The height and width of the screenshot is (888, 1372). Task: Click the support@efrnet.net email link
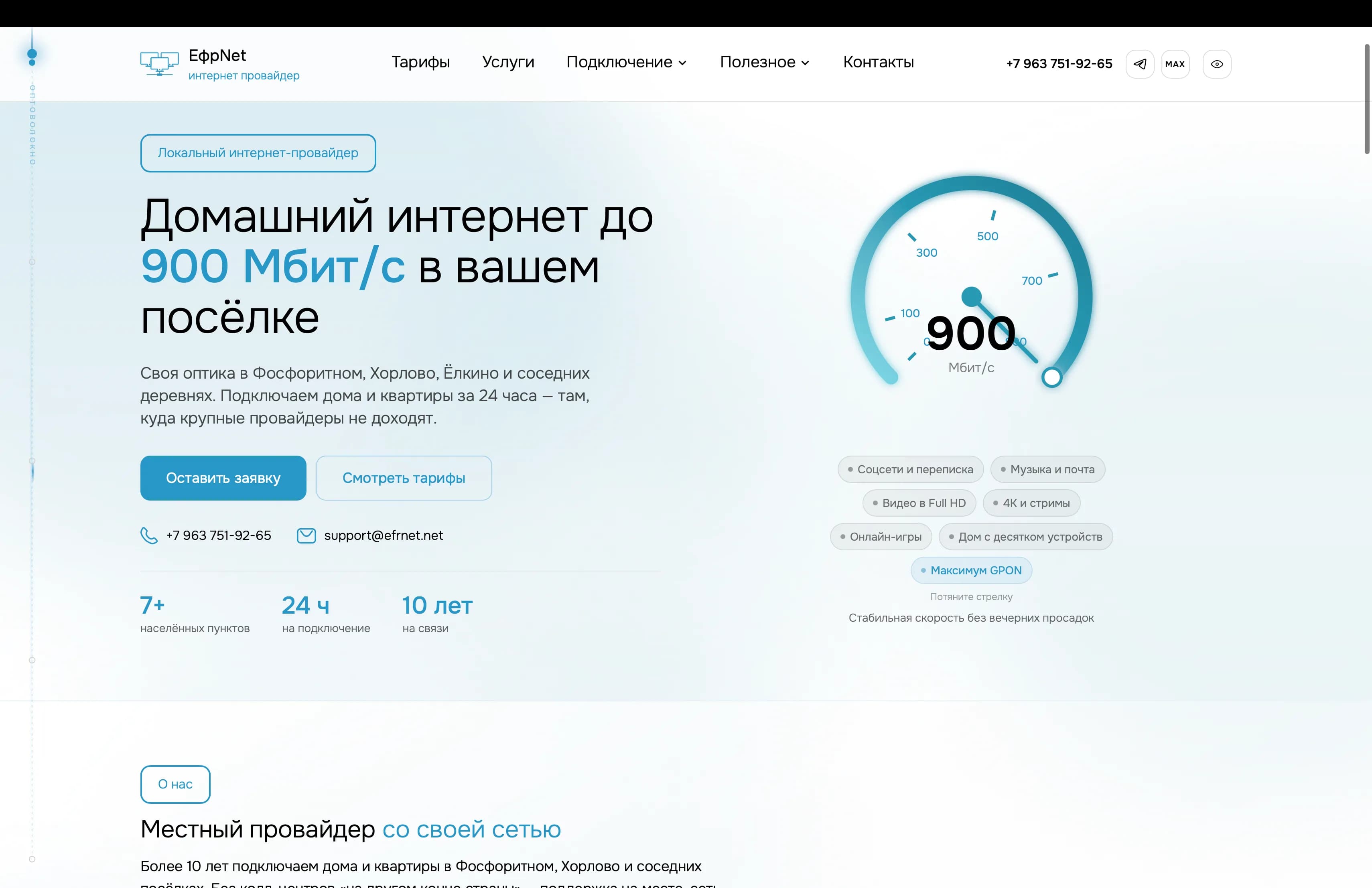pos(384,535)
